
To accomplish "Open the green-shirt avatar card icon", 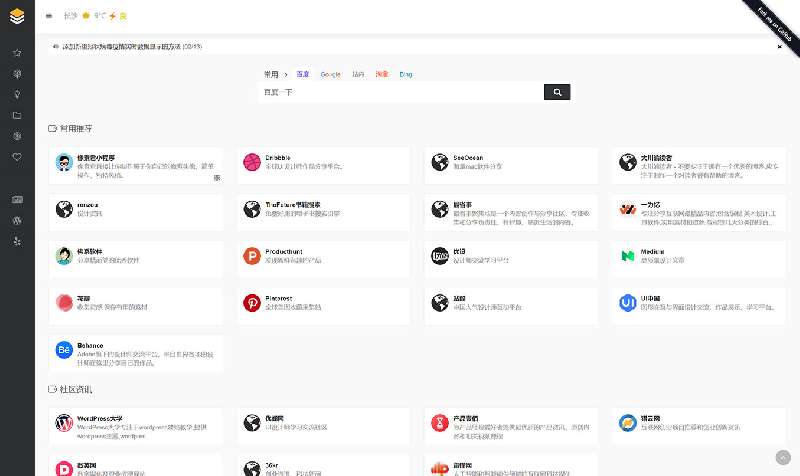I will (64, 256).
